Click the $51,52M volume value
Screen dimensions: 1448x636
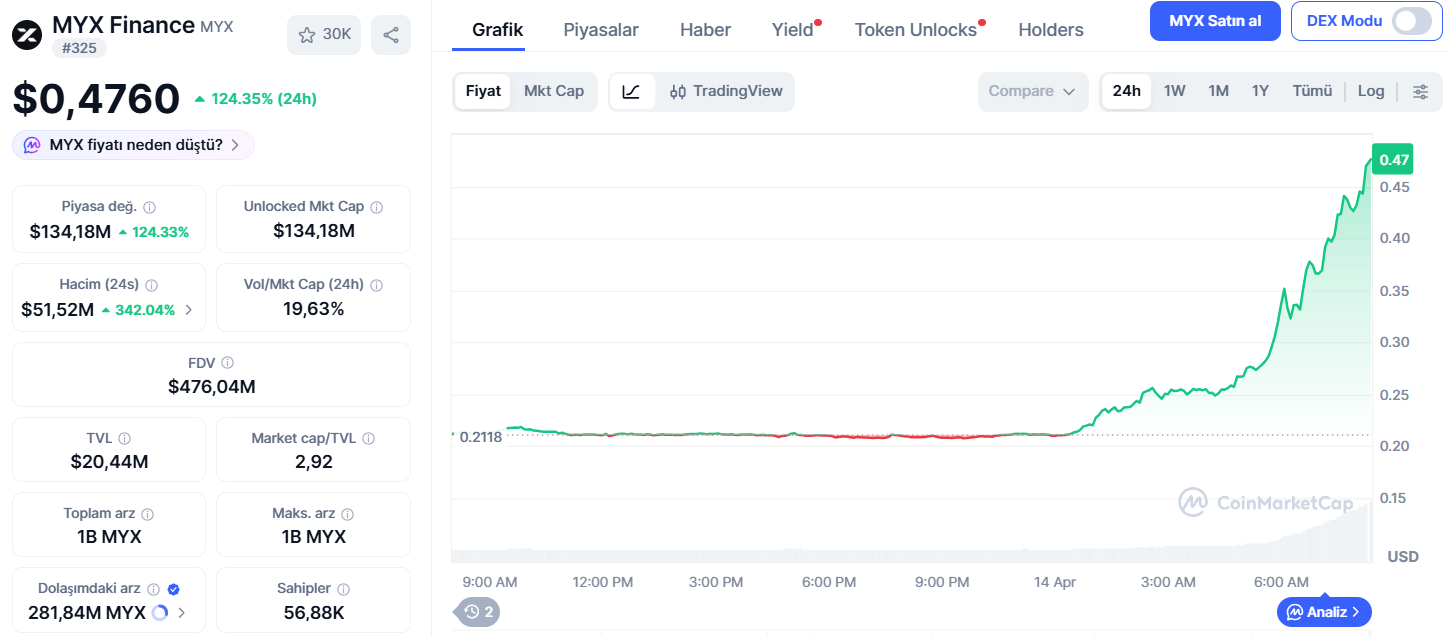[57, 310]
